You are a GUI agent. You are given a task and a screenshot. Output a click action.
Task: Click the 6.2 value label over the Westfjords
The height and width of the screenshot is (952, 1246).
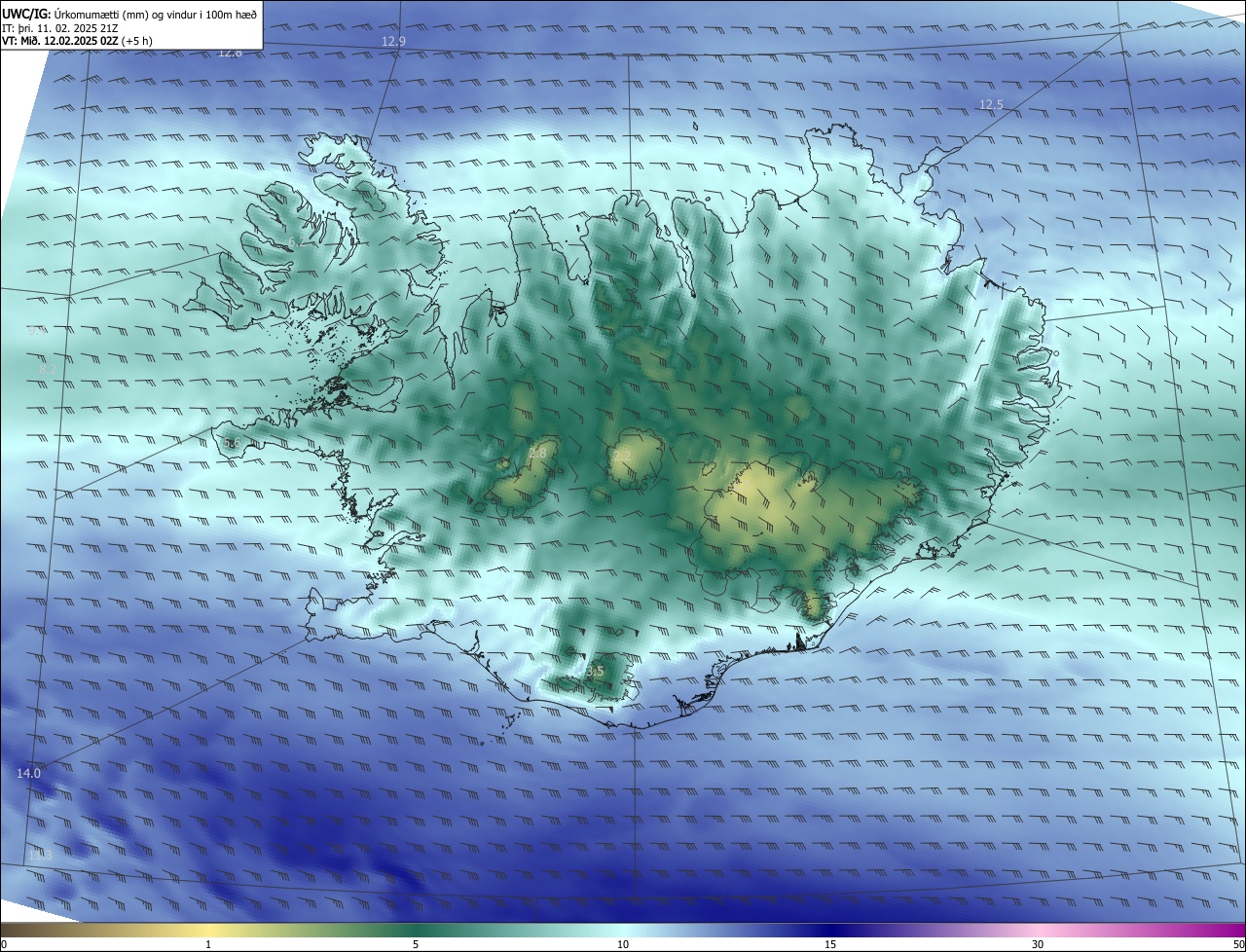click(x=298, y=241)
